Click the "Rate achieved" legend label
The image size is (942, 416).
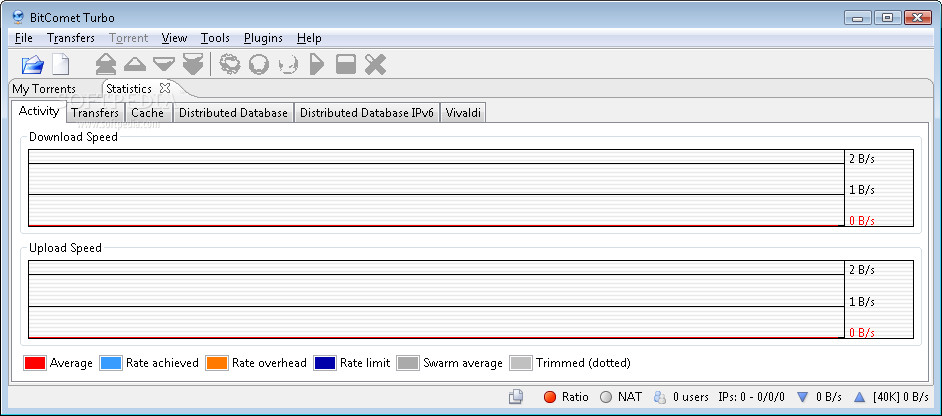162,363
